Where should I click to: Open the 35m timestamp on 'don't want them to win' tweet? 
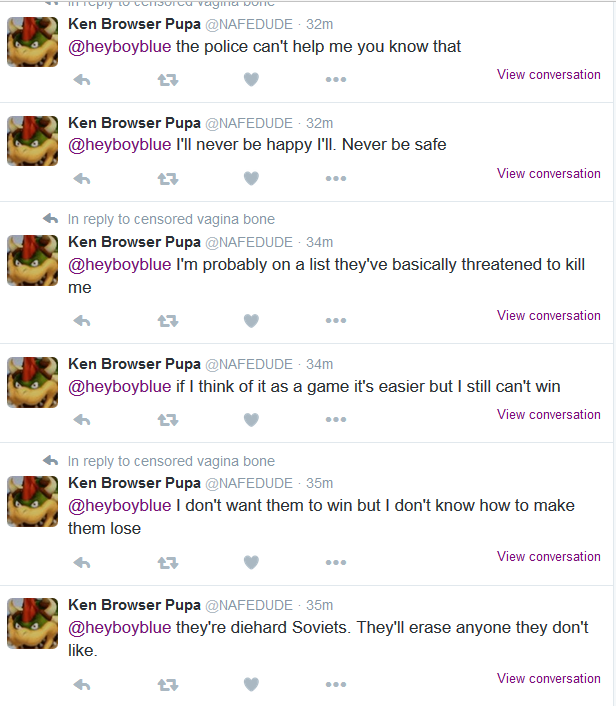tap(319, 483)
